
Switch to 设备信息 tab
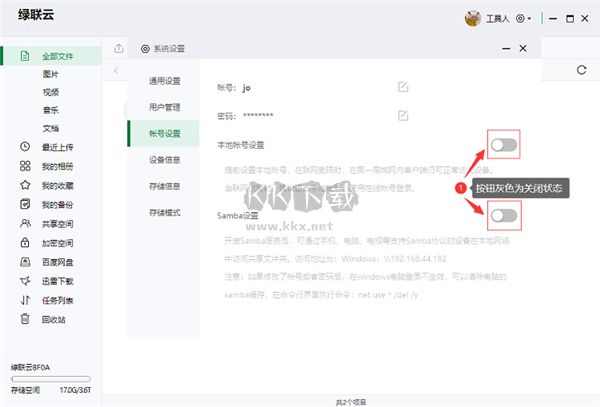click(x=165, y=160)
